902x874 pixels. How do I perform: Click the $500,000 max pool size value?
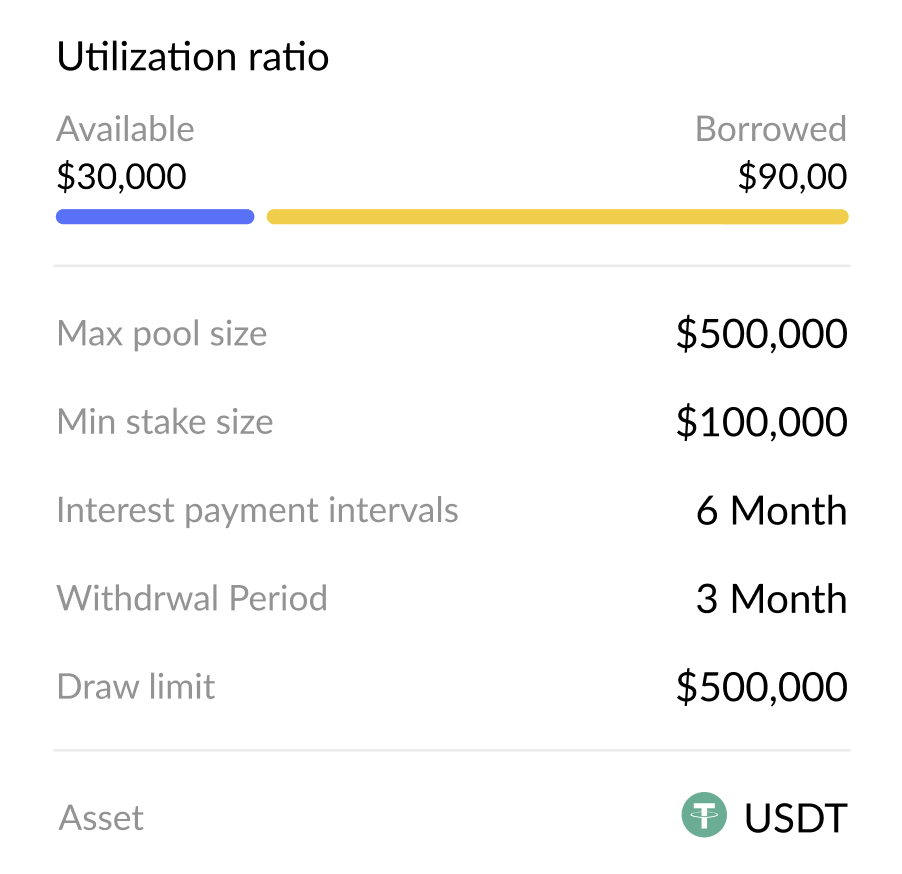coord(761,334)
